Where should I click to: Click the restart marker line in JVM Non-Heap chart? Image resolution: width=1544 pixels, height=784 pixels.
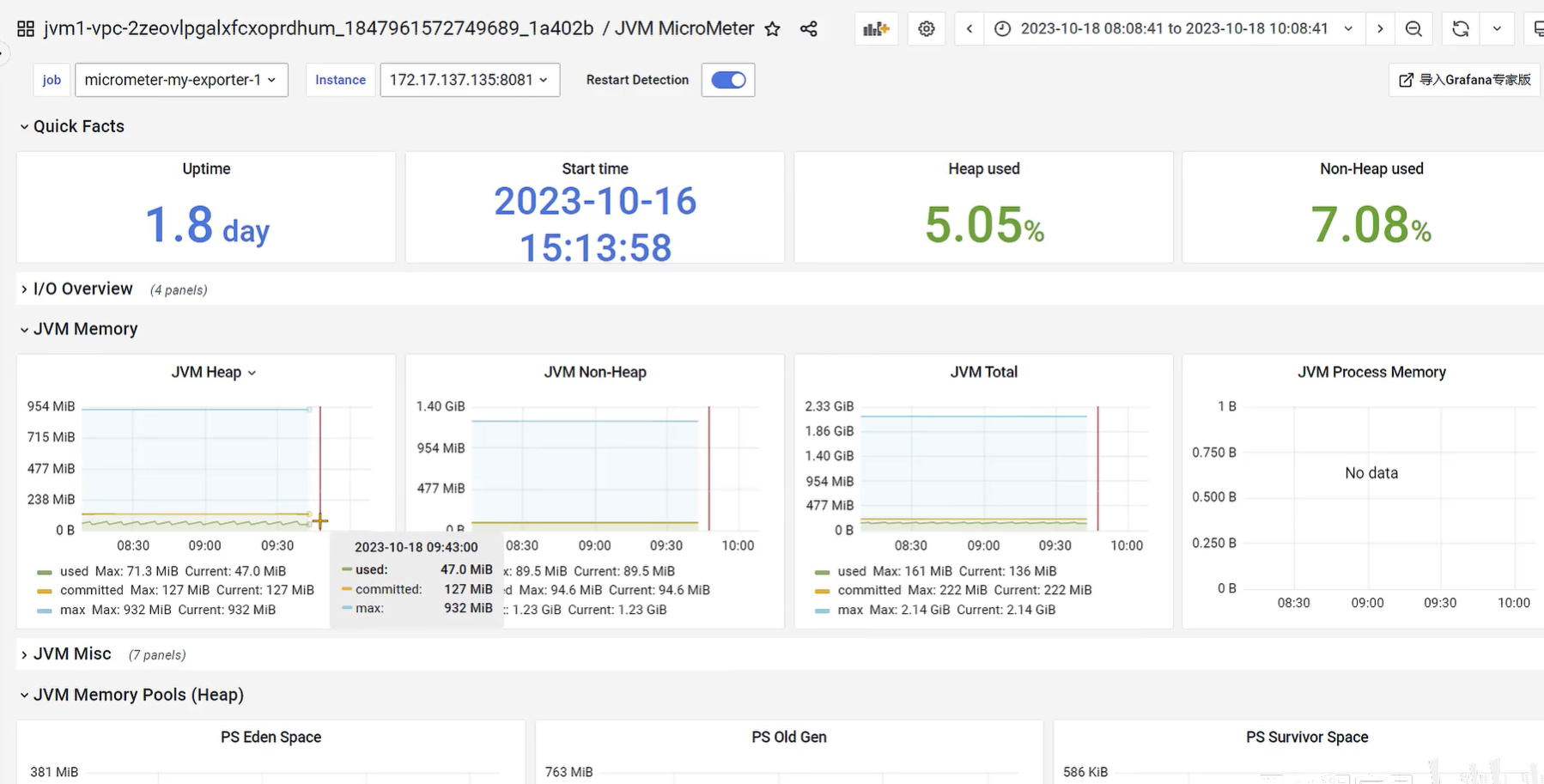709,468
